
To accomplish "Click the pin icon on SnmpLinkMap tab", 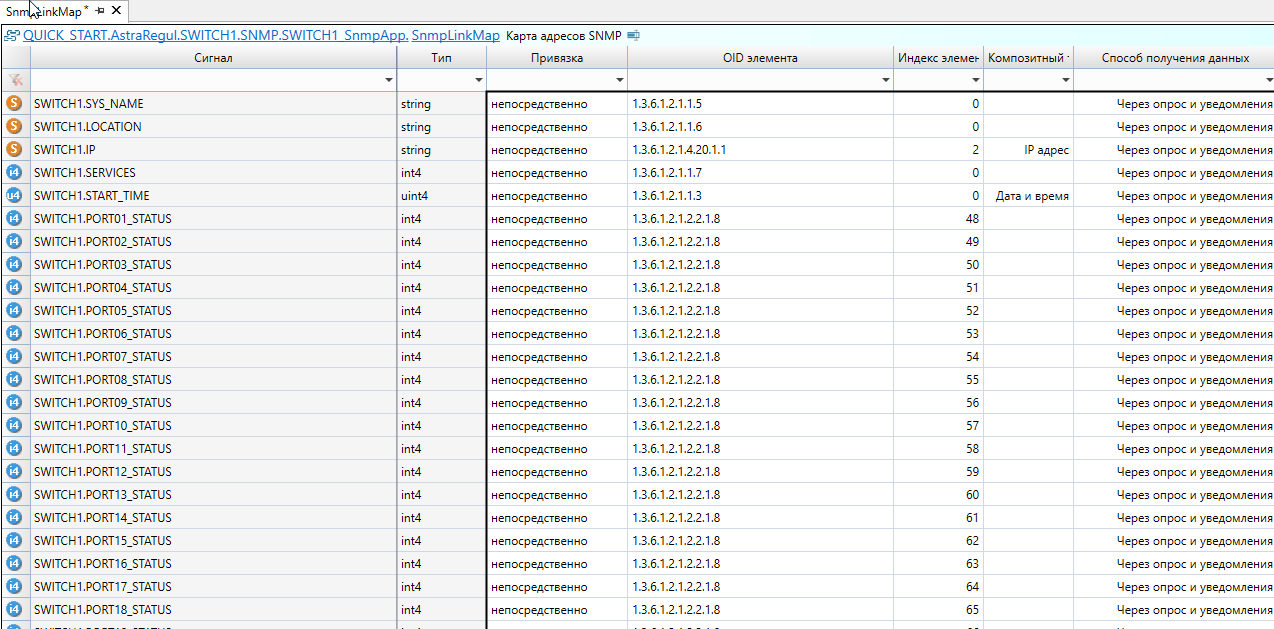I will tap(100, 10).
